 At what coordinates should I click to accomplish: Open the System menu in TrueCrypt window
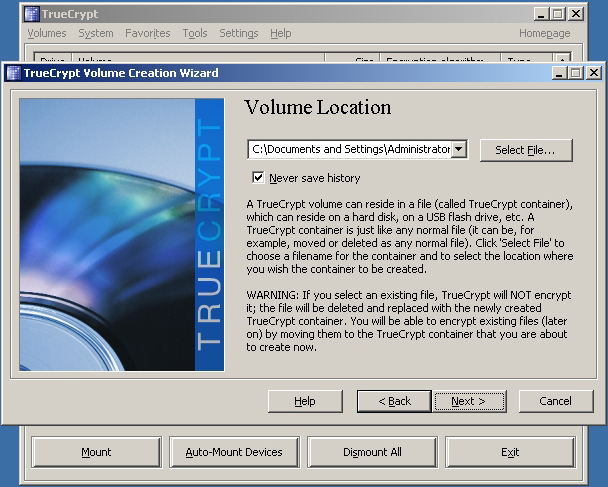[x=96, y=33]
